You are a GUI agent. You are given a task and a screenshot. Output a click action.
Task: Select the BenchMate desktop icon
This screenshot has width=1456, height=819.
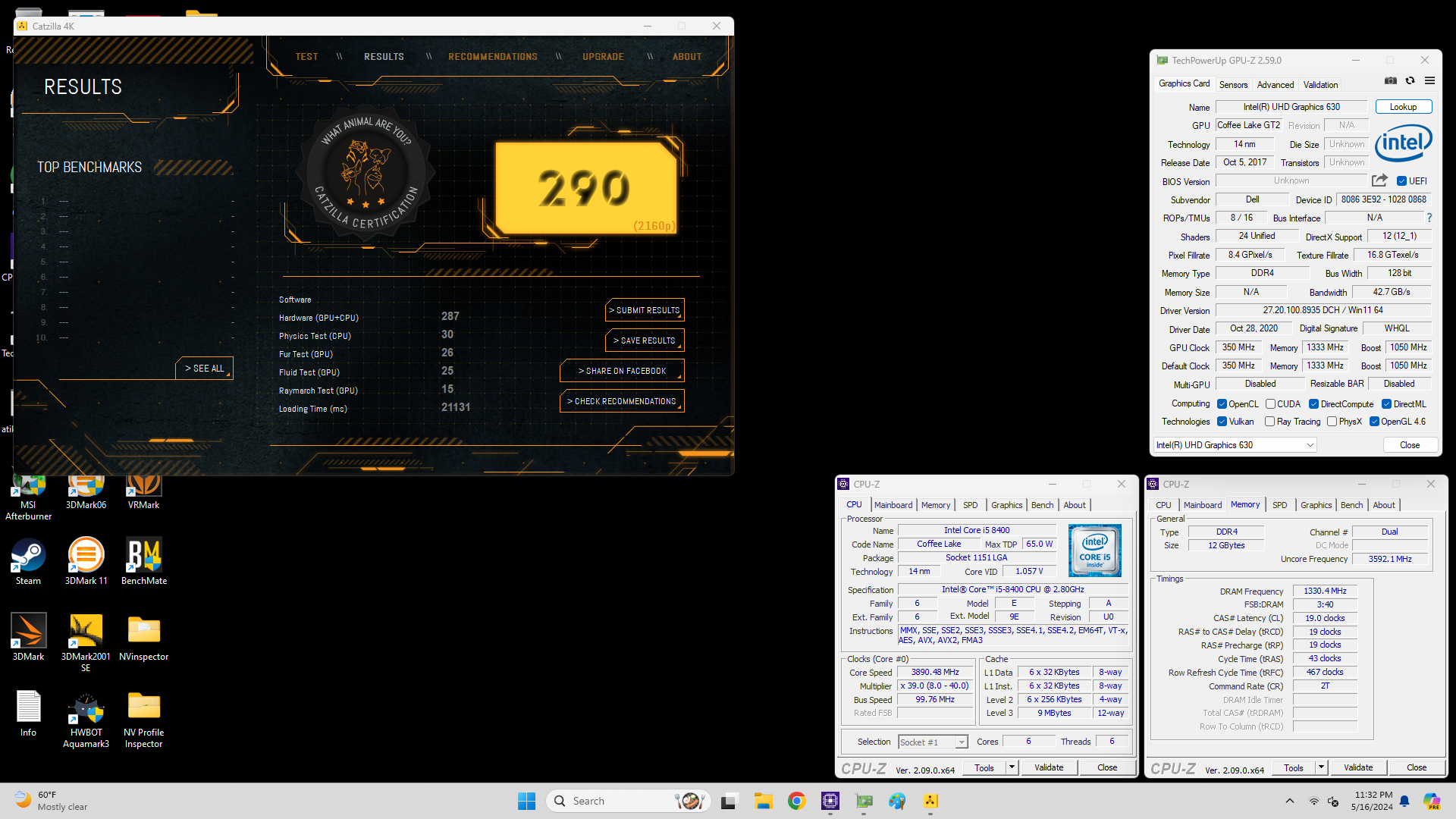143,561
